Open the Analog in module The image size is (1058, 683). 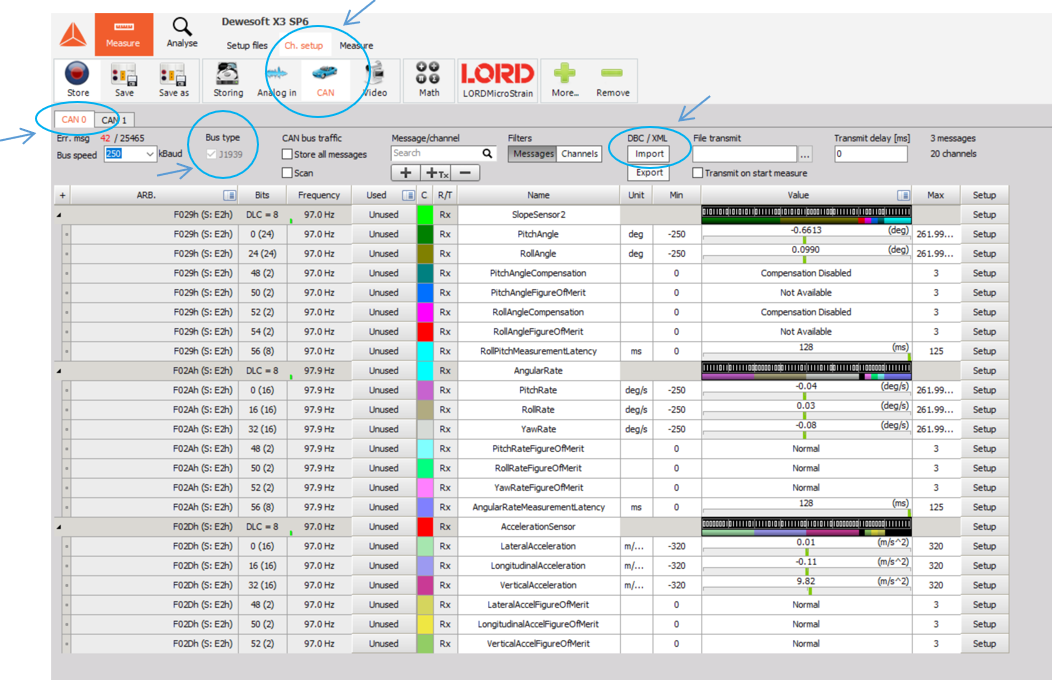[277, 80]
